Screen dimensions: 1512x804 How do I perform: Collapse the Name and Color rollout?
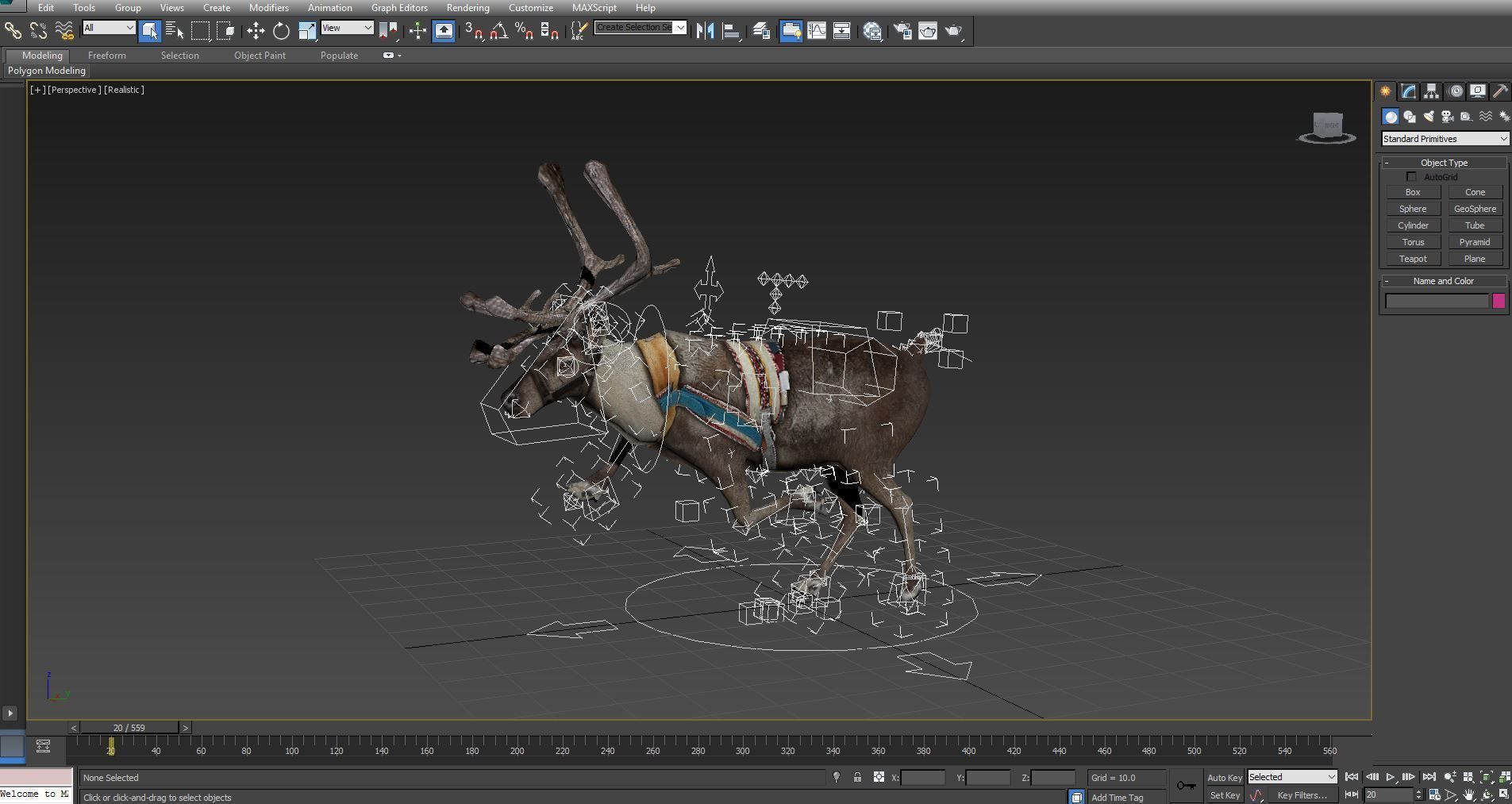tap(1444, 281)
